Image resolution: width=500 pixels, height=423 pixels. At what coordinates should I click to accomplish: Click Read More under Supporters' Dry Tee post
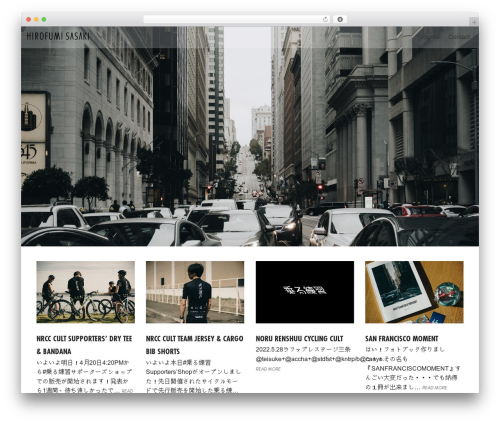(127, 390)
